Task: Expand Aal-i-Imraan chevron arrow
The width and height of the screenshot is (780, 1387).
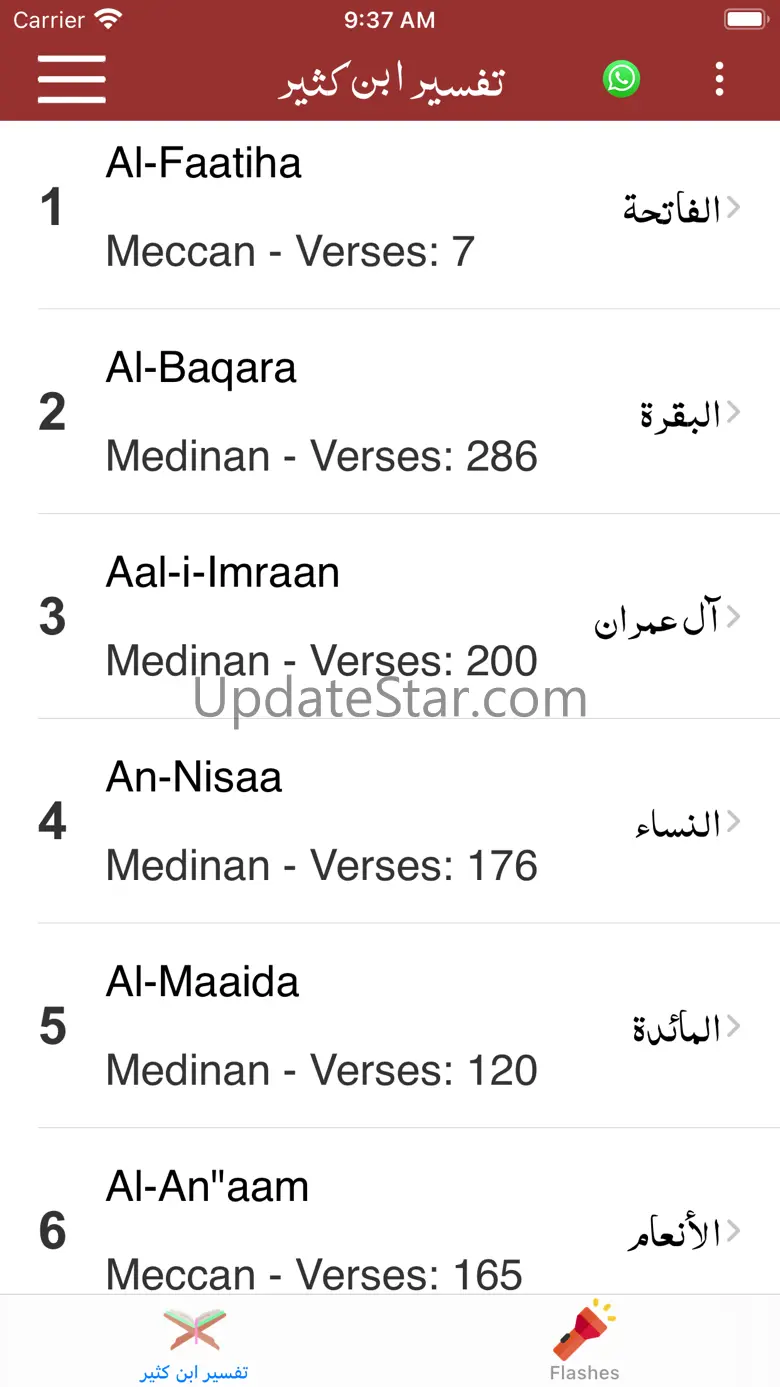Action: tap(733, 616)
